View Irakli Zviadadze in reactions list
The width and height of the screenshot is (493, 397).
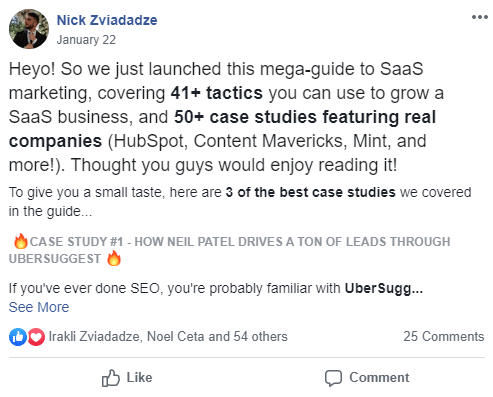(x=94, y=337)
